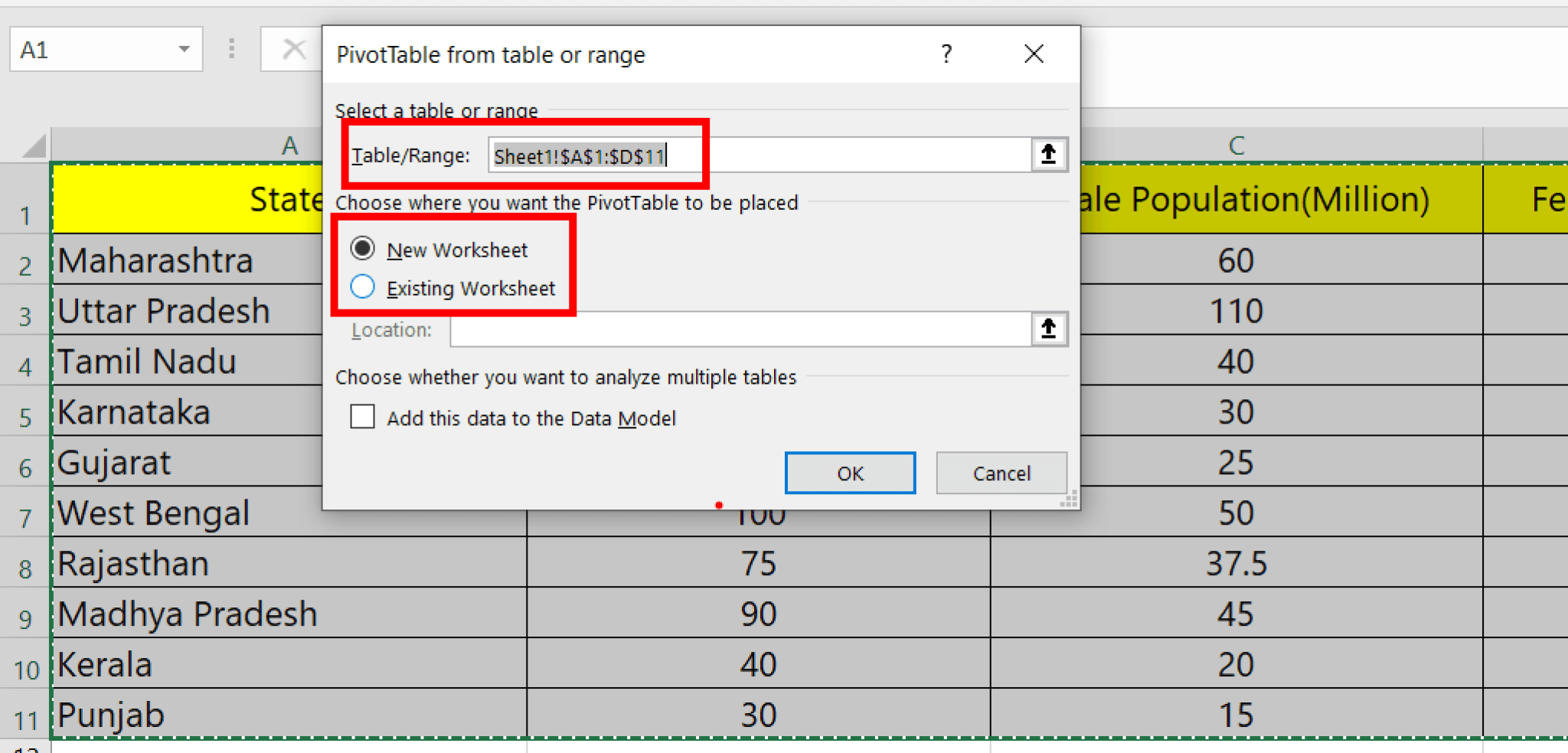
Task: Select the cell containing Punjab
Action: point(110,714)
